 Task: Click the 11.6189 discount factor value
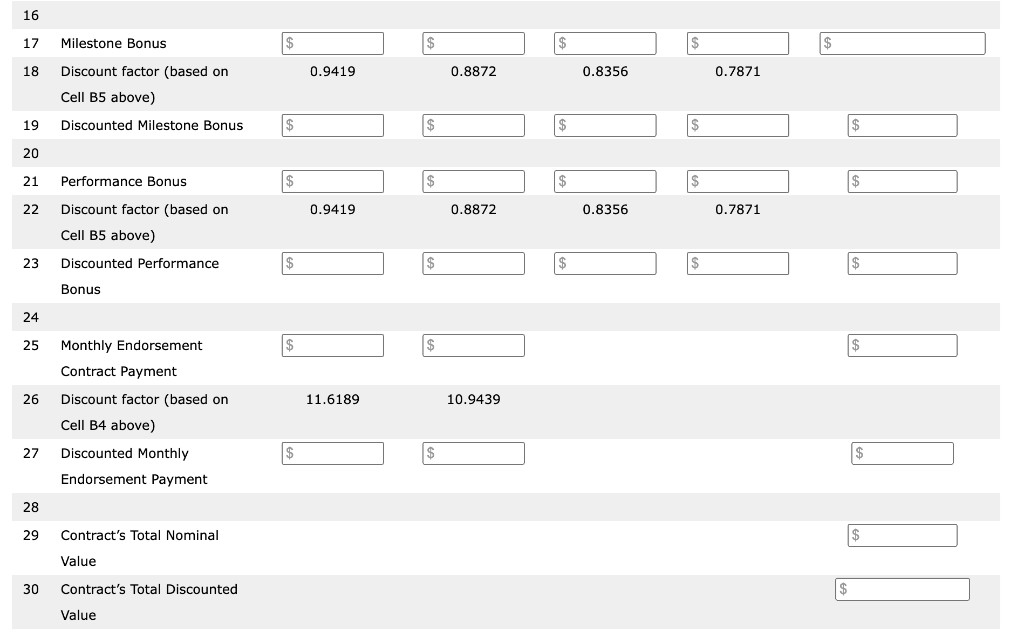(332, 400)
